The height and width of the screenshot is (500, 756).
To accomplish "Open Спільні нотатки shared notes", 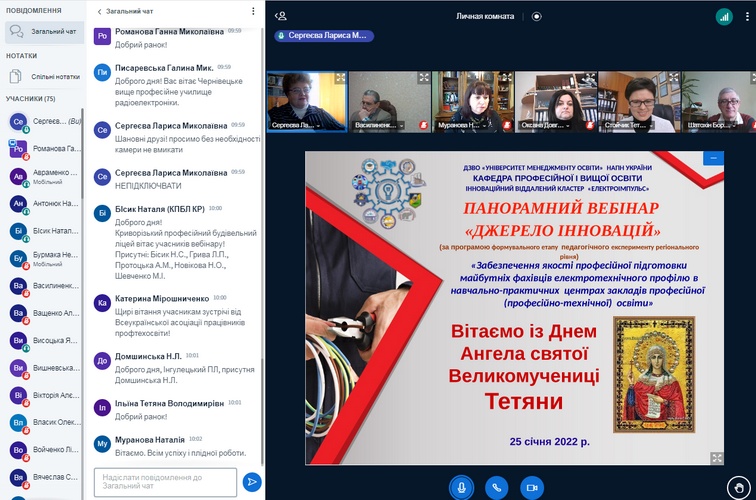I will [x=44, y=77].
